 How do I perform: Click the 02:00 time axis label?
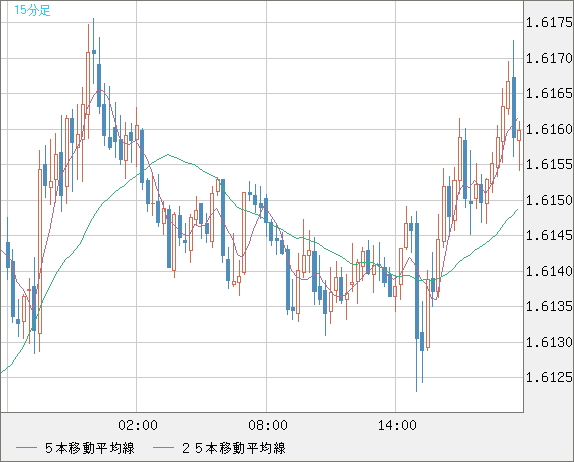[138, 425]
